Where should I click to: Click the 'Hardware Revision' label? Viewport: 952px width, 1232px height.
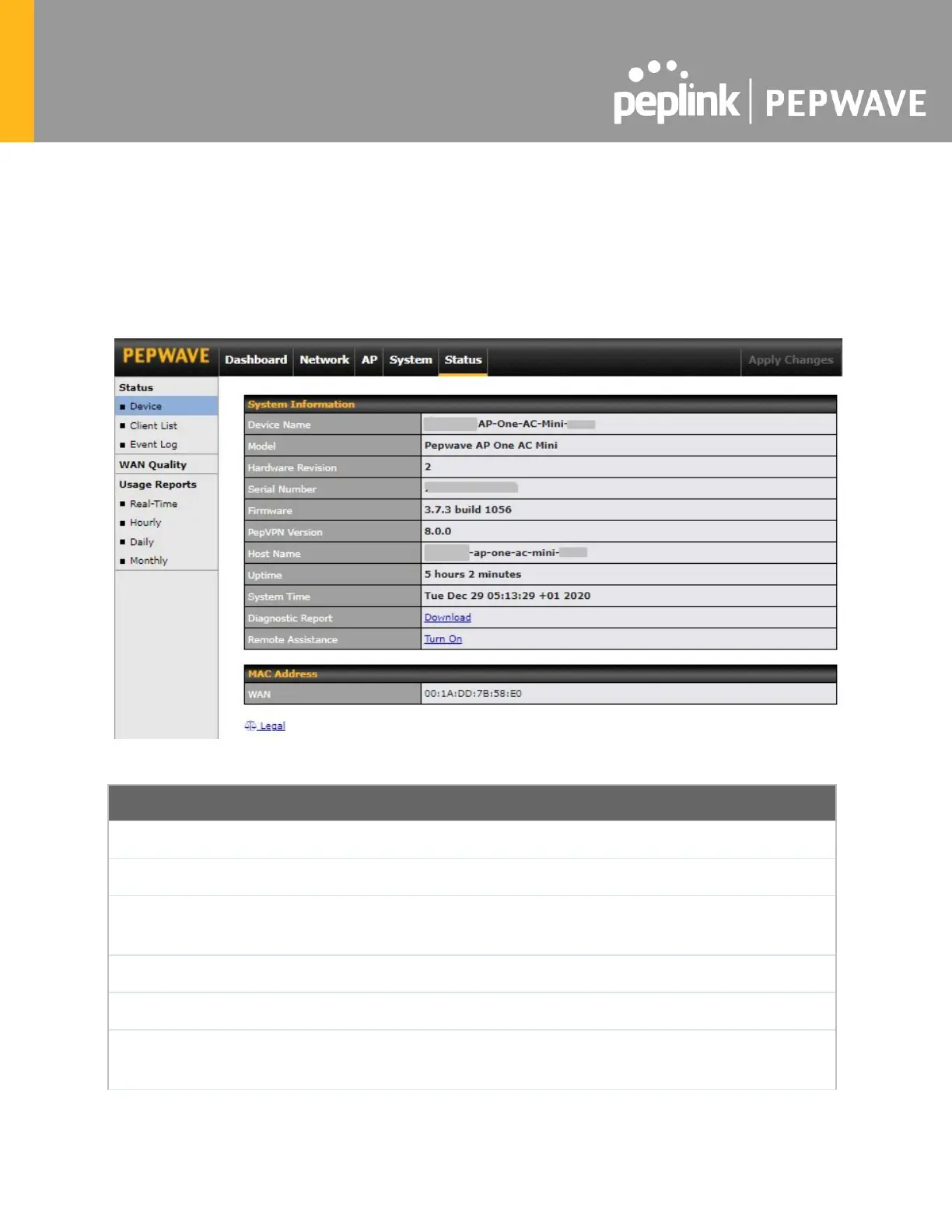tap(292, 467)
